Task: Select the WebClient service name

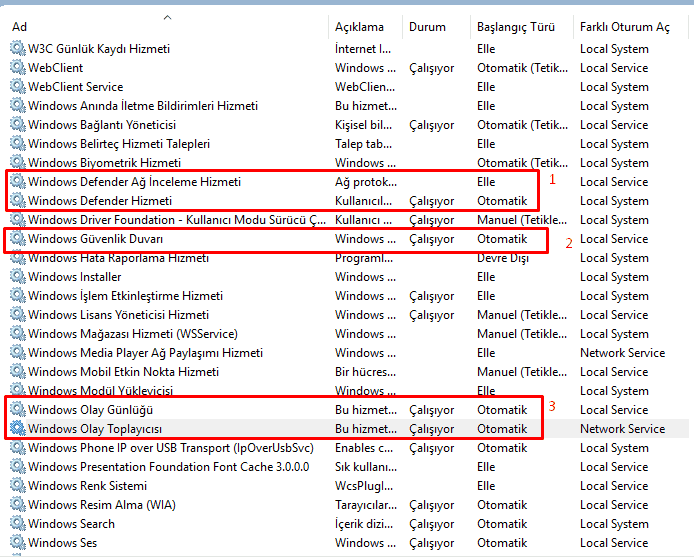Action: pyautogui.click(x=55, y=68)
